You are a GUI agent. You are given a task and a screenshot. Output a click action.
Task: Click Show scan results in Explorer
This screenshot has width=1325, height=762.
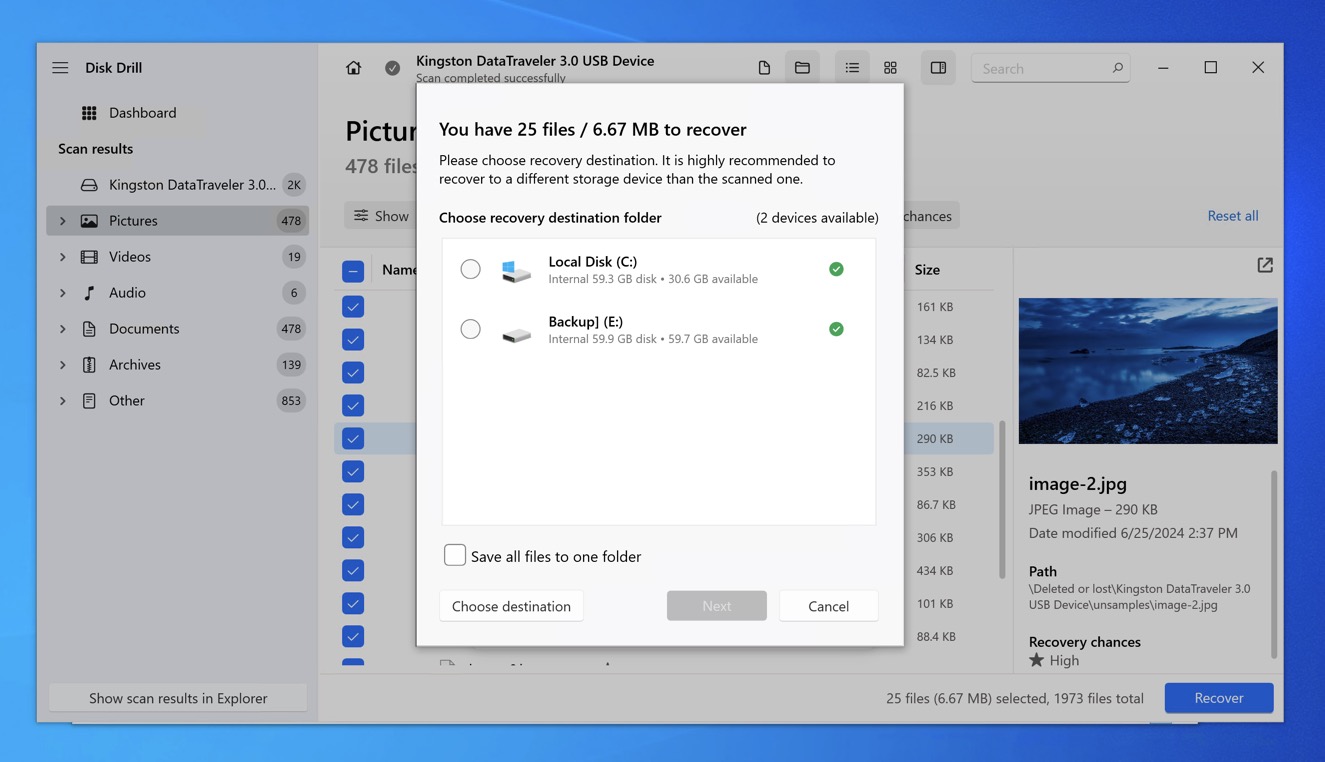pos(178,698)
